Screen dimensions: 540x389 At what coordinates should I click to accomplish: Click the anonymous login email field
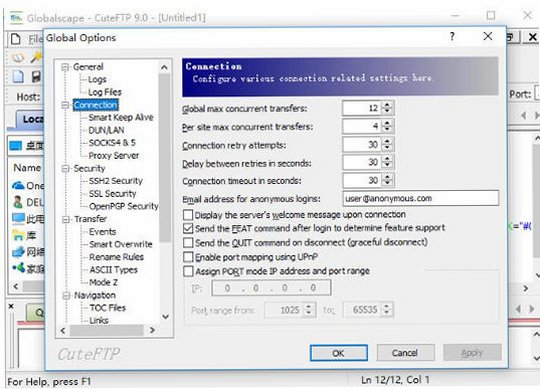(420, 198)
